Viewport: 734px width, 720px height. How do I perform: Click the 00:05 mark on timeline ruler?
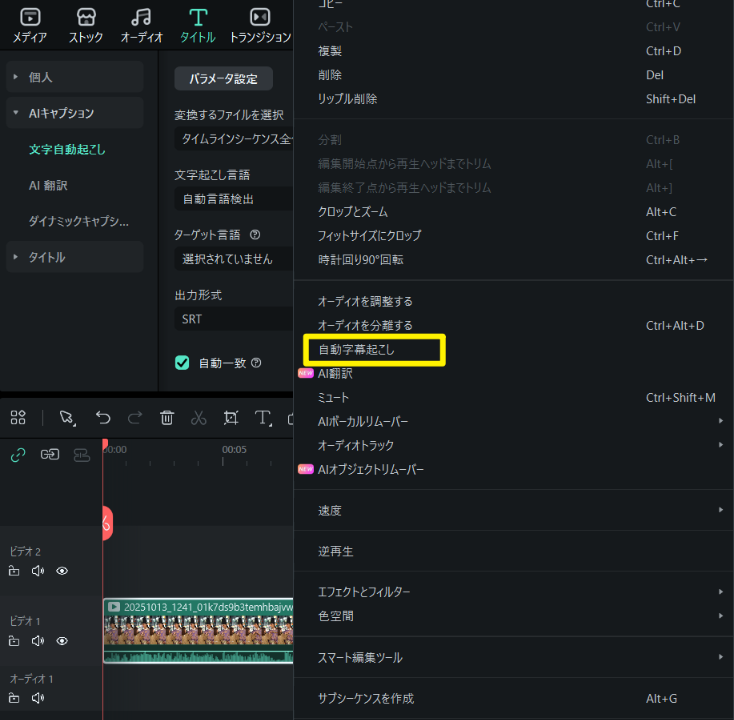234,449
